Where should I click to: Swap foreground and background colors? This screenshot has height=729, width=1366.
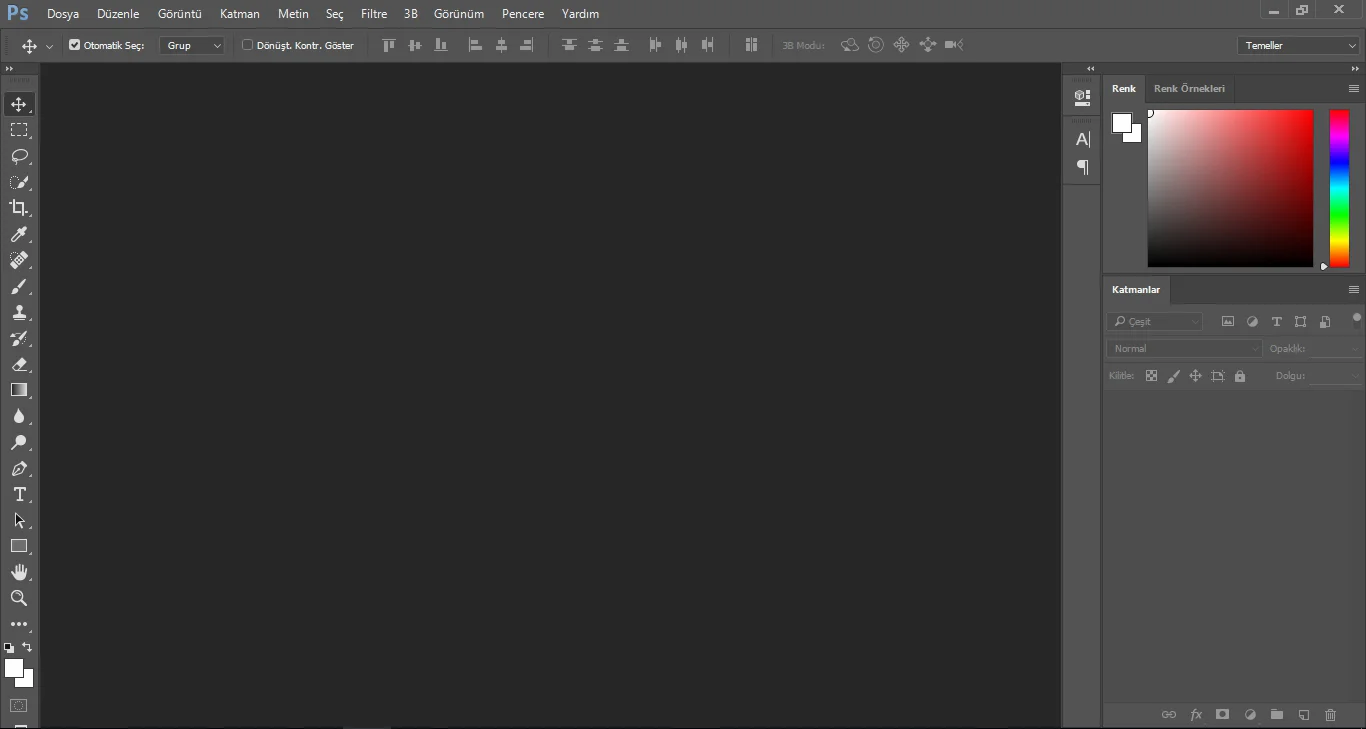(27, 647)
